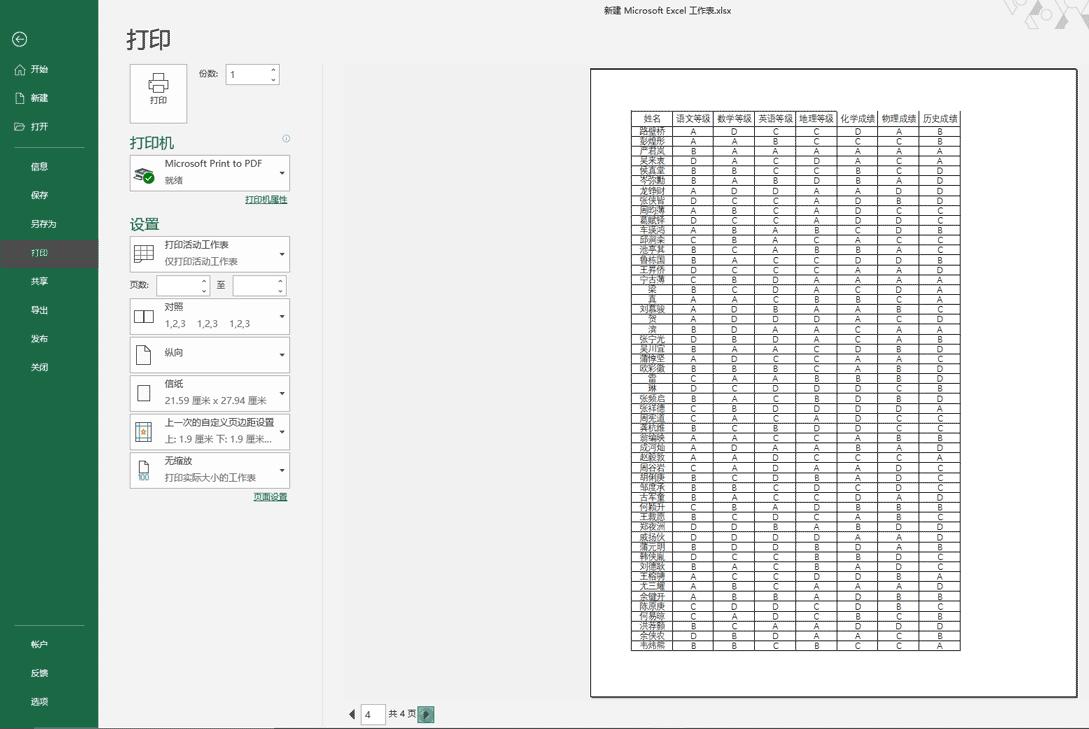Click the current page number field
Screen dimensions: 1089x729
[x=373, y=714]
